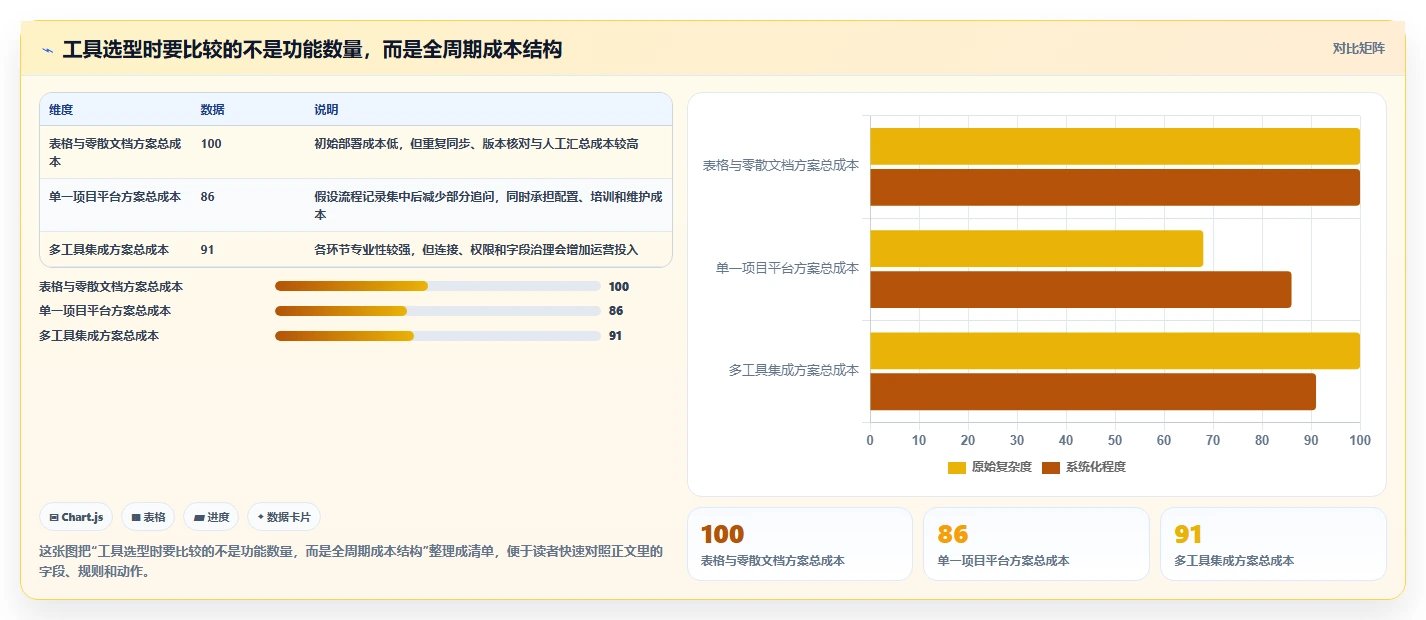The image size is (1426, 620).
Task: Click the x-axis tick 100
Action: 1360,440
